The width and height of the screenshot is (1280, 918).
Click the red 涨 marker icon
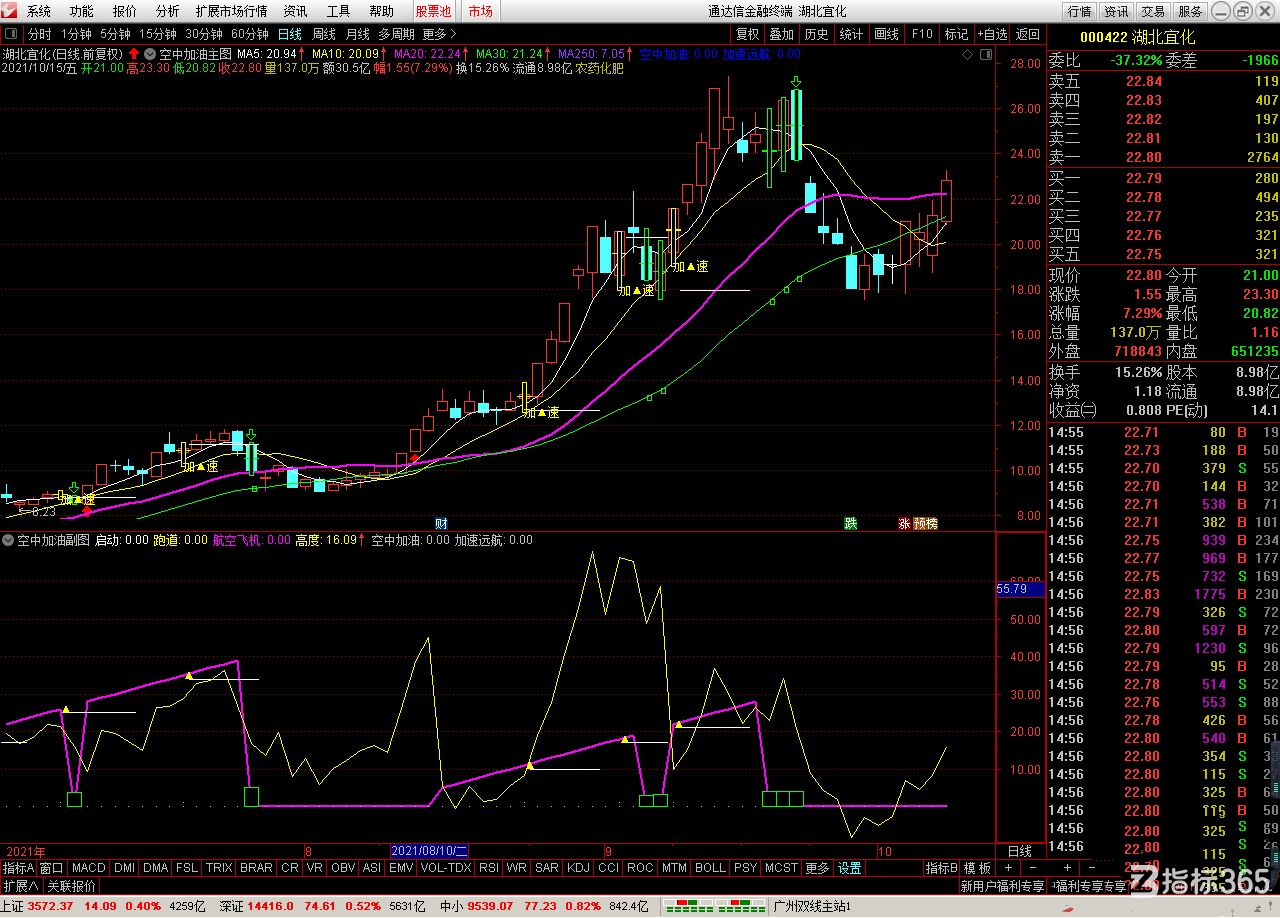904,523
